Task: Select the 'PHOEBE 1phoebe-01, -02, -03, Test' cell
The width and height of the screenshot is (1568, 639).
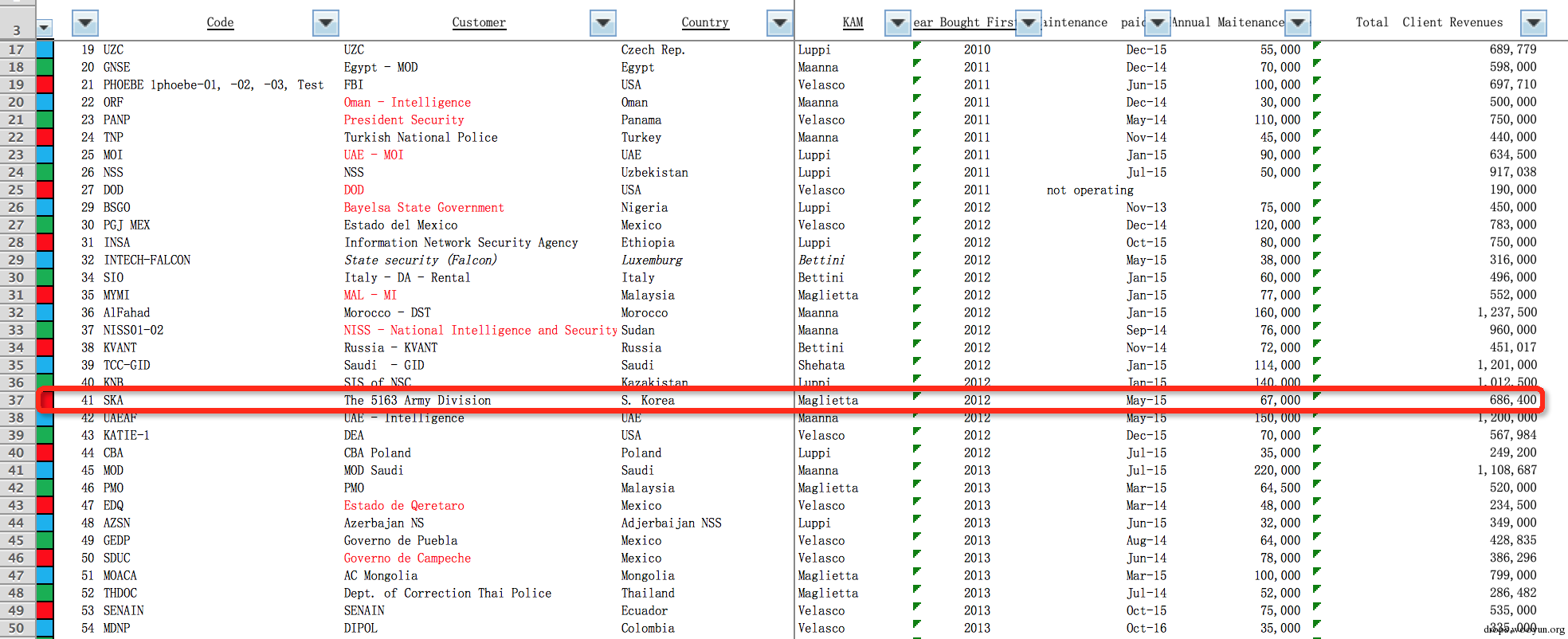Action: pyautogui.click(x=214, y=84)
